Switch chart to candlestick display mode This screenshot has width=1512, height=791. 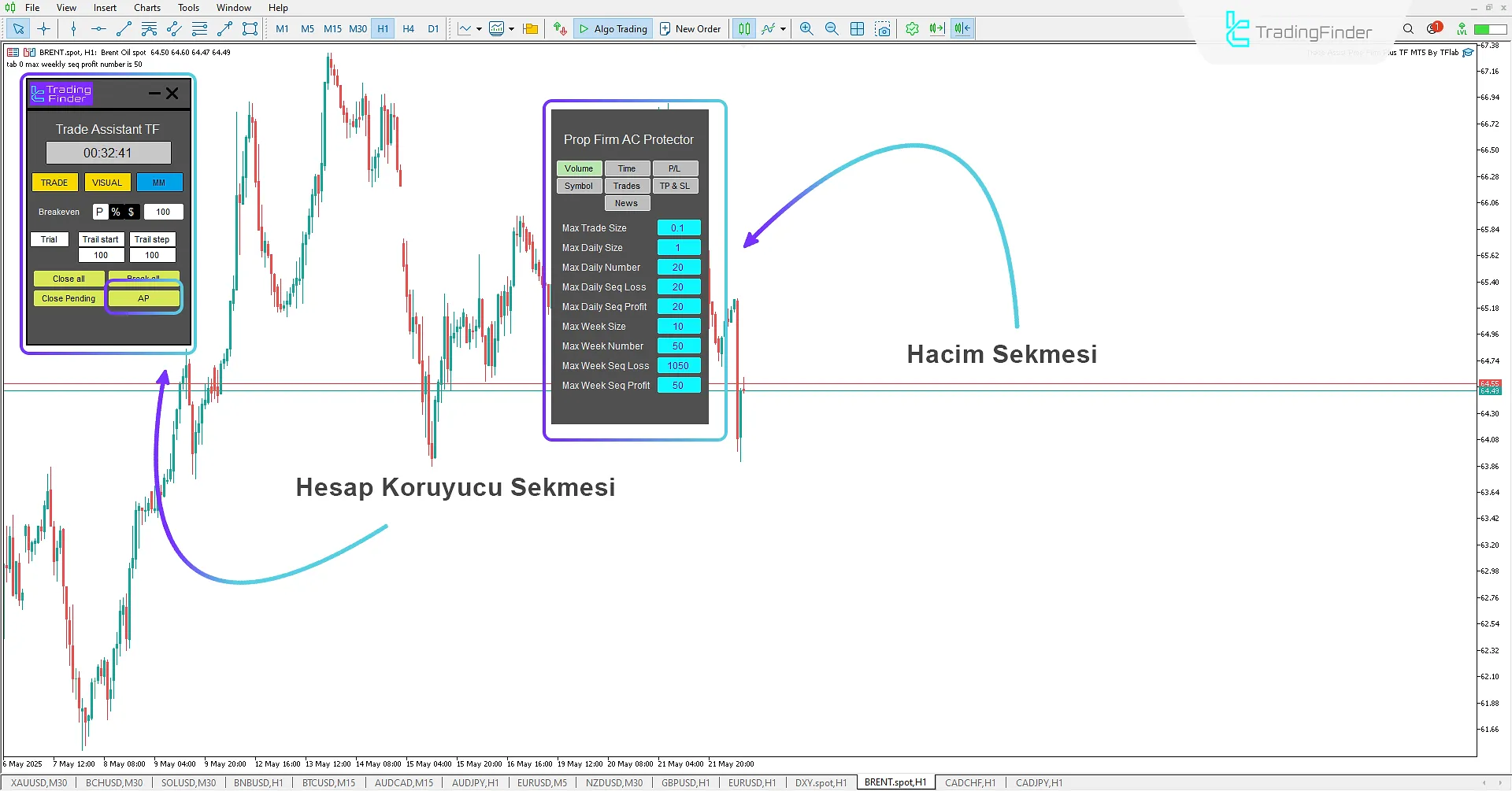coord(743,28)
